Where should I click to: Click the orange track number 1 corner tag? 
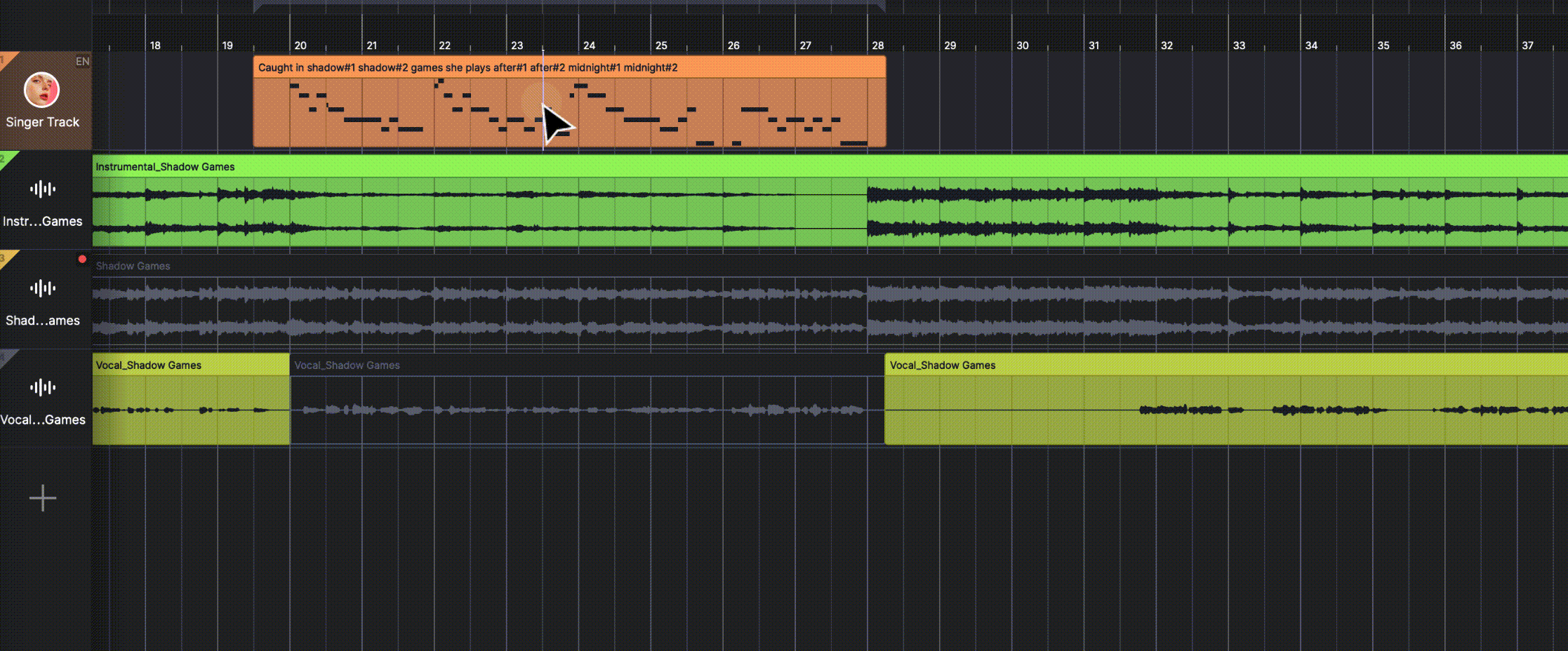click(6, 59)
